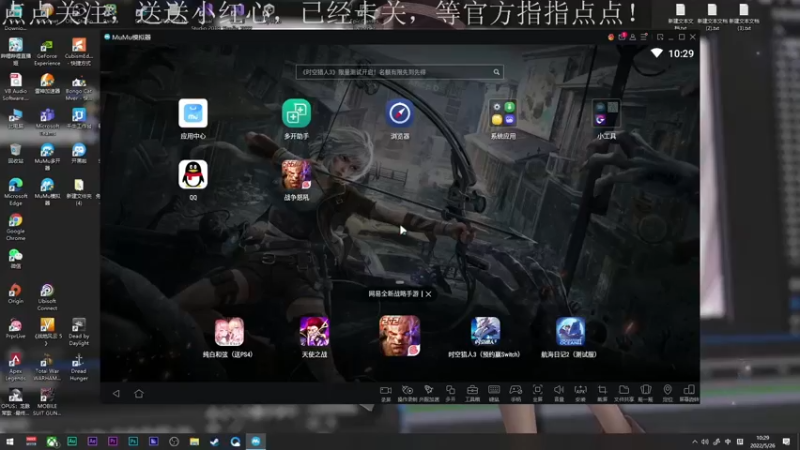
Task: Click the 截屏 screenshot crop tool
Action: click(x=602, y=392)
